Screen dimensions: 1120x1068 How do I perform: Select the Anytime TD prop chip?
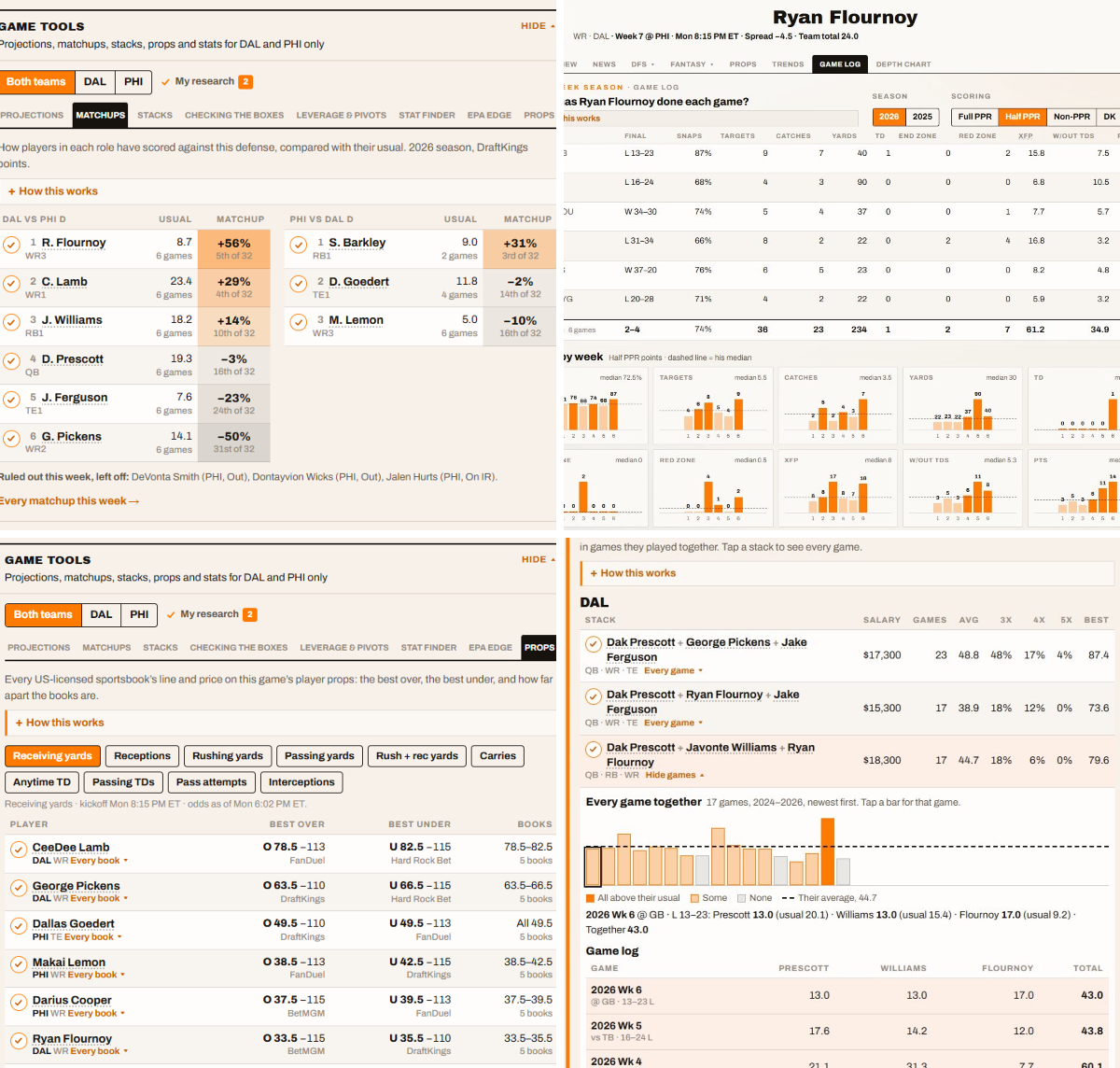42,782
